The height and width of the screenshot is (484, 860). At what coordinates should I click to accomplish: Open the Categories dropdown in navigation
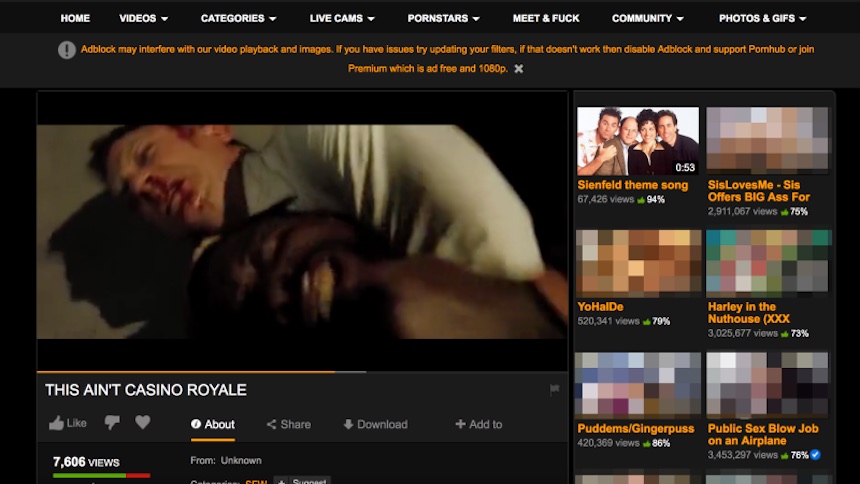tap(238, 18)
